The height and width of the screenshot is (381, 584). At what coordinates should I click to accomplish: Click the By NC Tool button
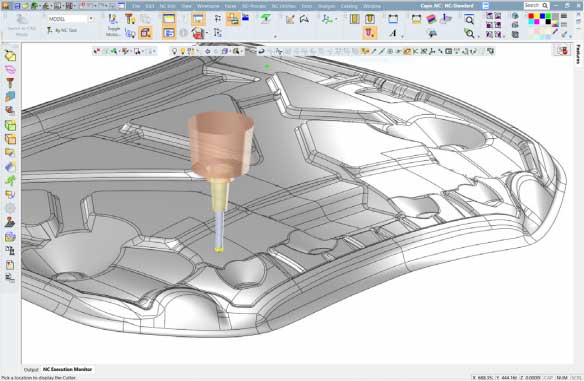point(62,30)
